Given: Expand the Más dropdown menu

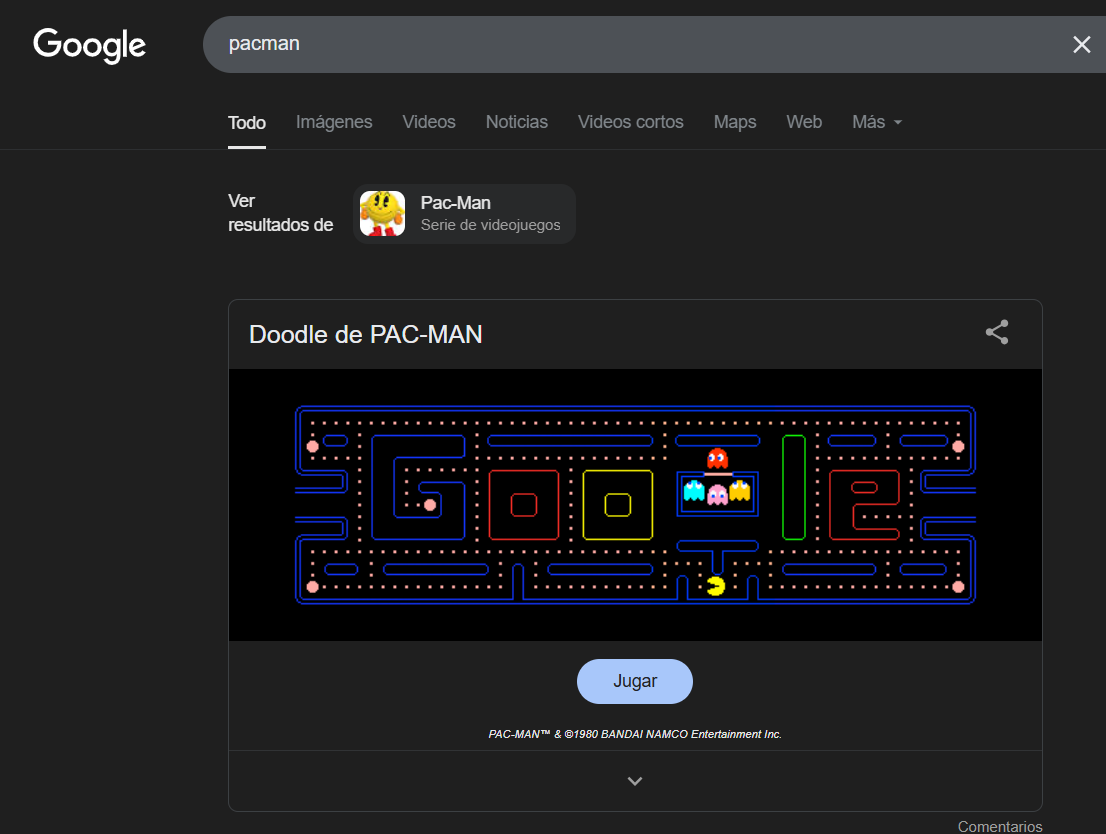Looking at the screenshot, I should (x=877, y=122).
